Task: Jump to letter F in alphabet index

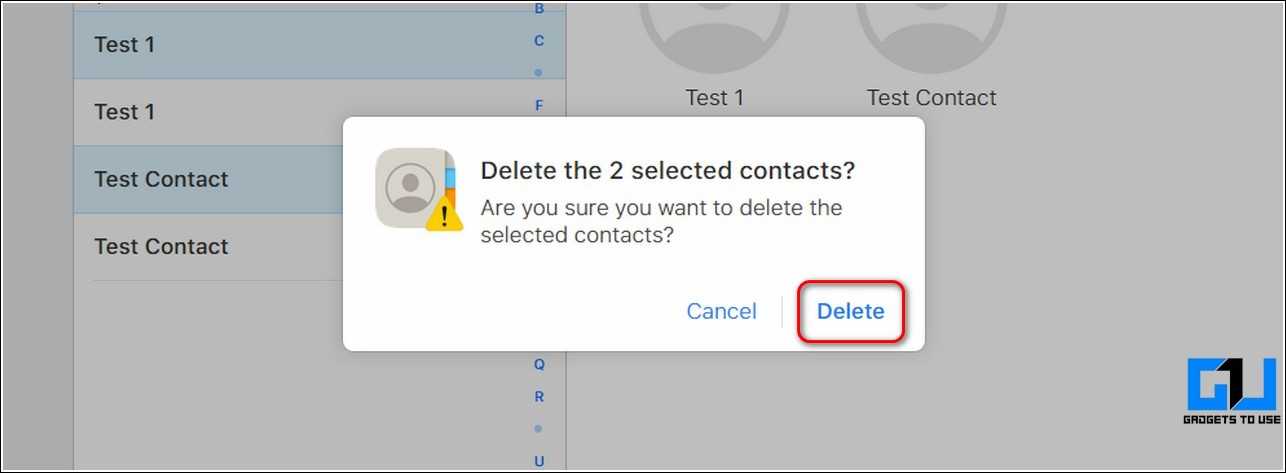Action: click(539, 105)
